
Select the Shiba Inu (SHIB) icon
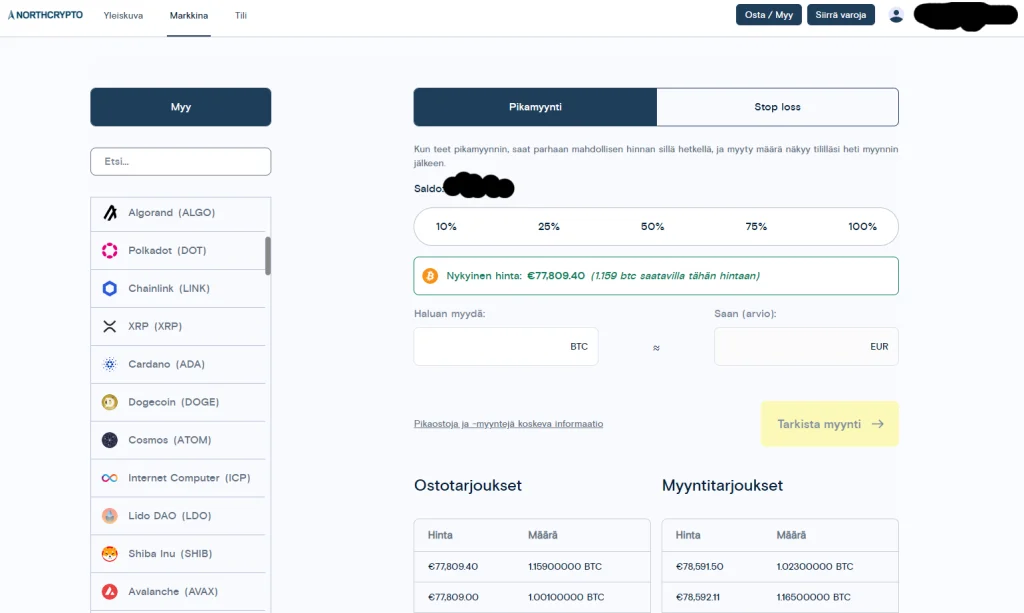[x=110, y=553]
